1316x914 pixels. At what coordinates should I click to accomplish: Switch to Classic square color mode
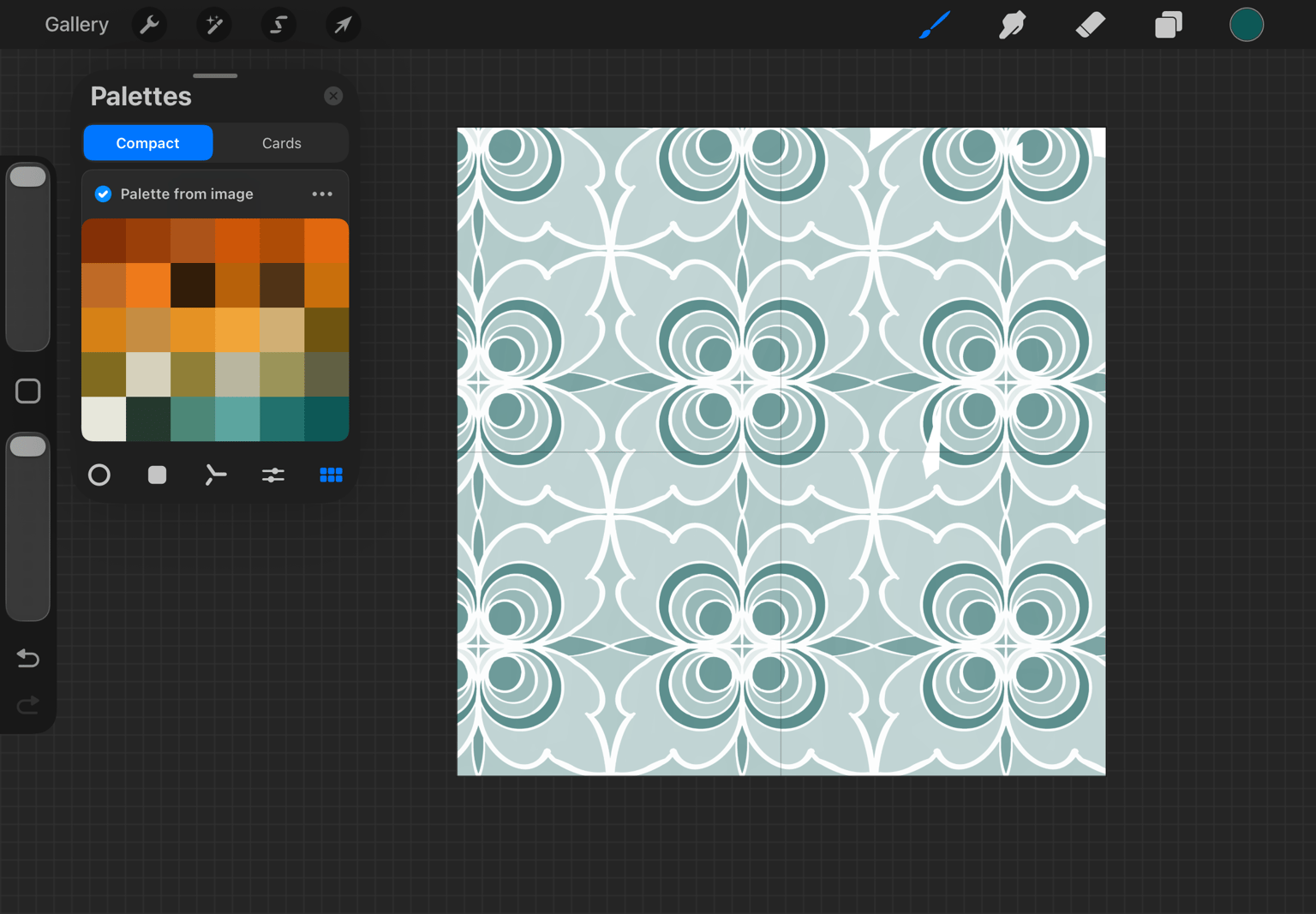[157, 475]
